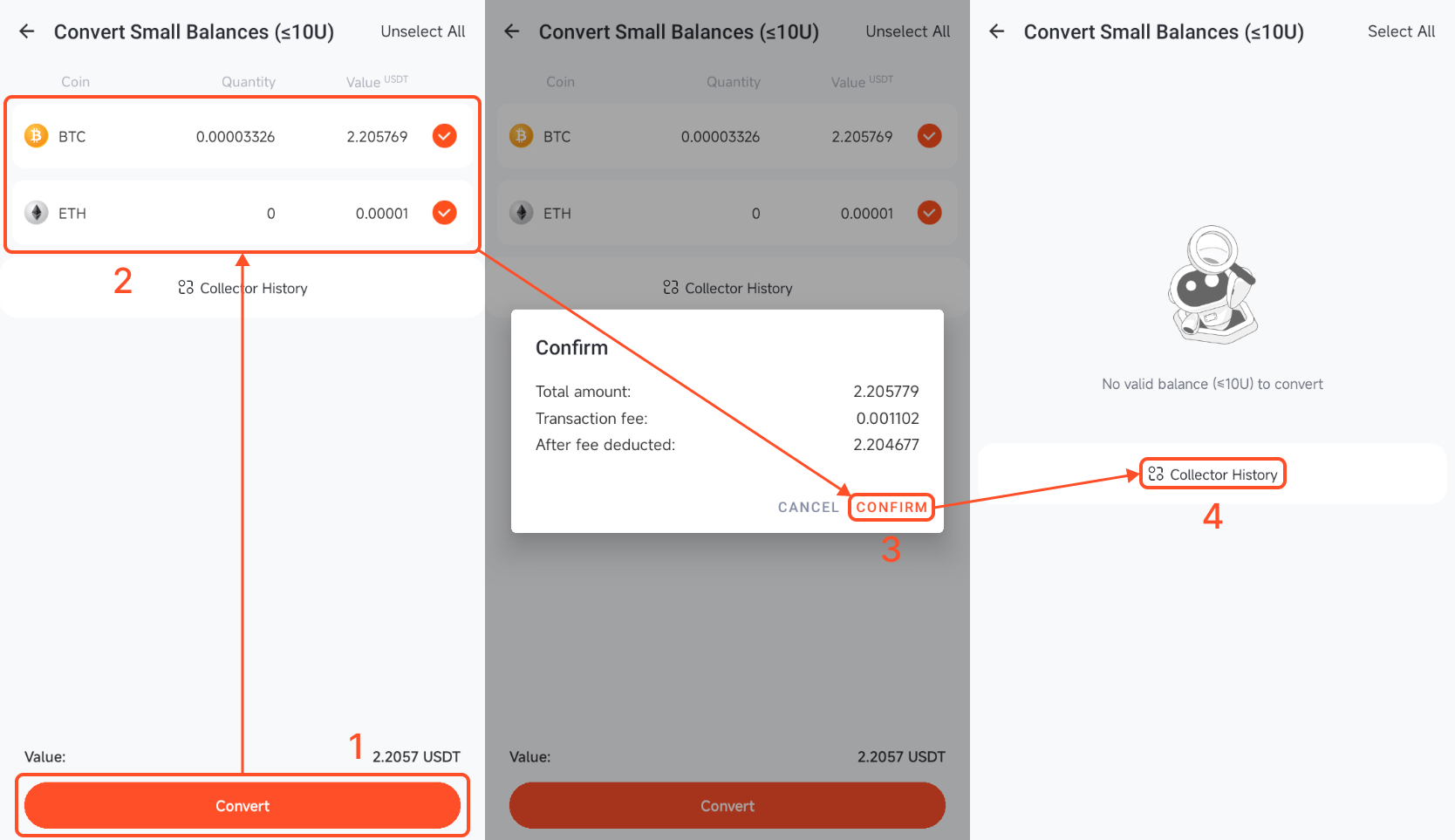
Task: Click the back arrow on middle screen
Action: (x=511, y=31)
